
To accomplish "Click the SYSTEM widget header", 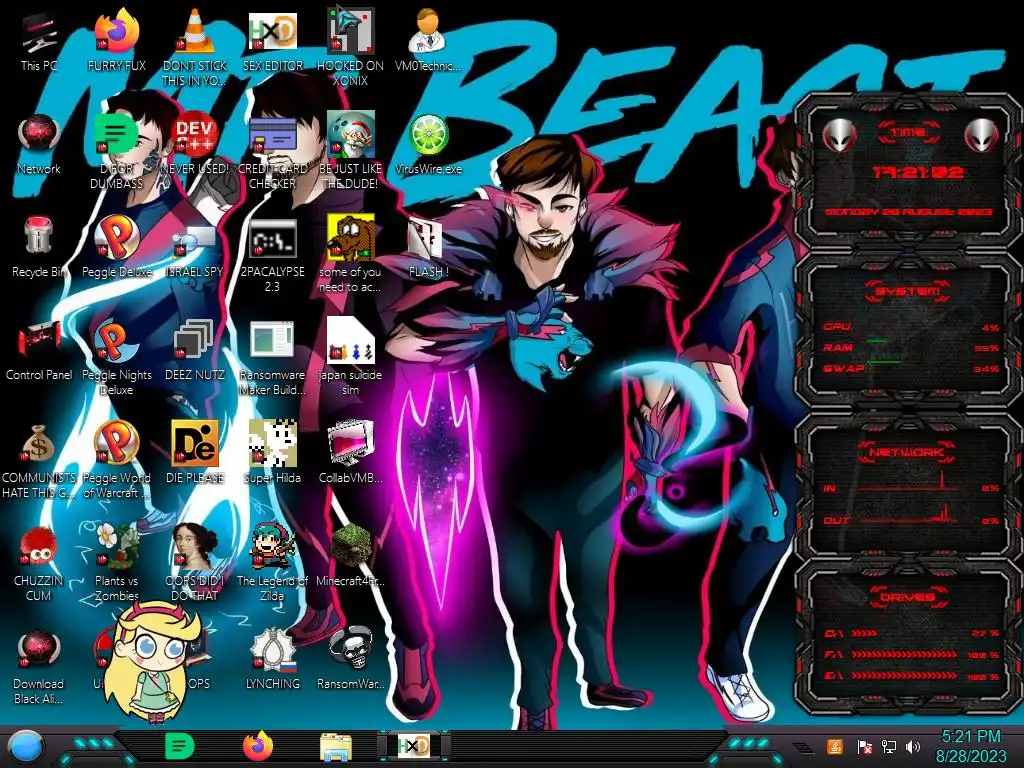I will (908, 291).
